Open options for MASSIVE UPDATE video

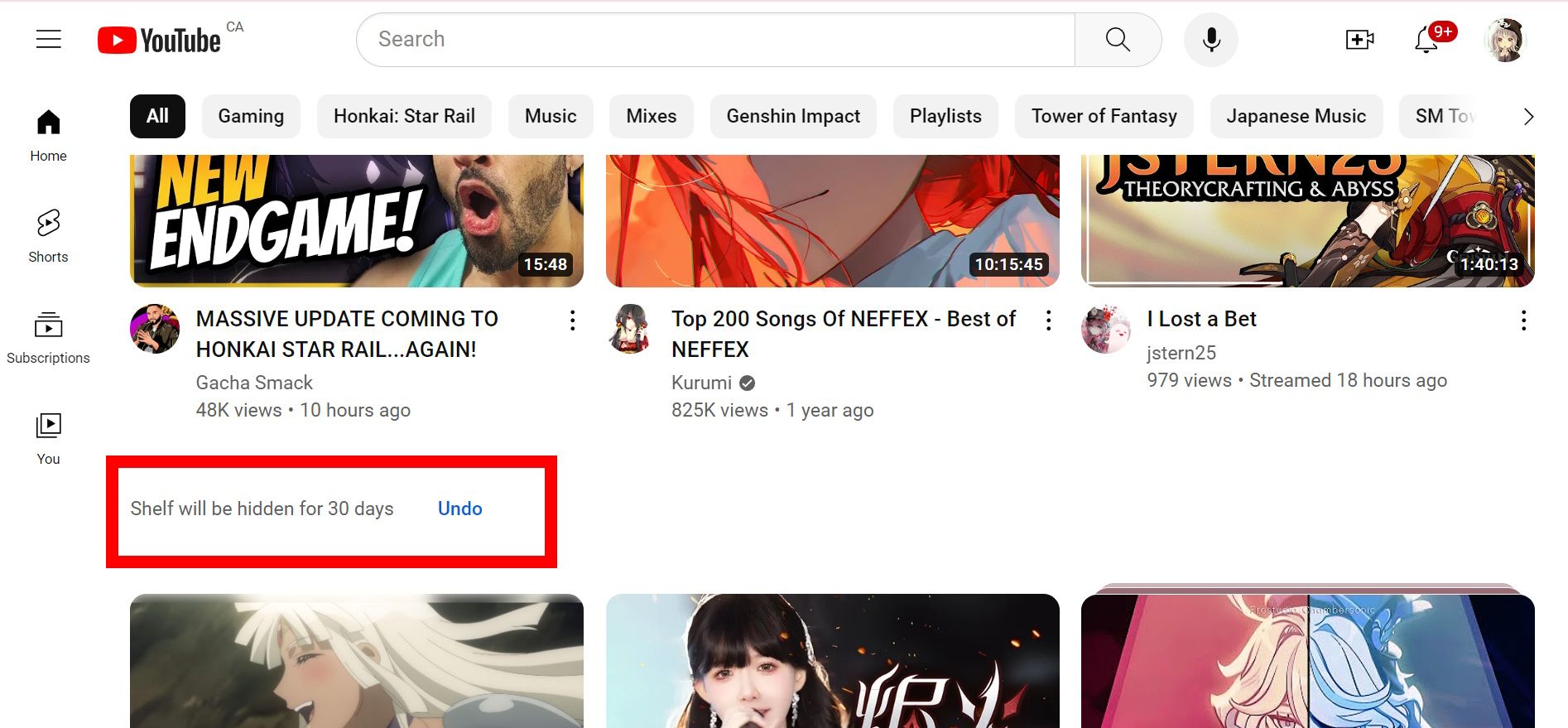click(x=572, y=321)
